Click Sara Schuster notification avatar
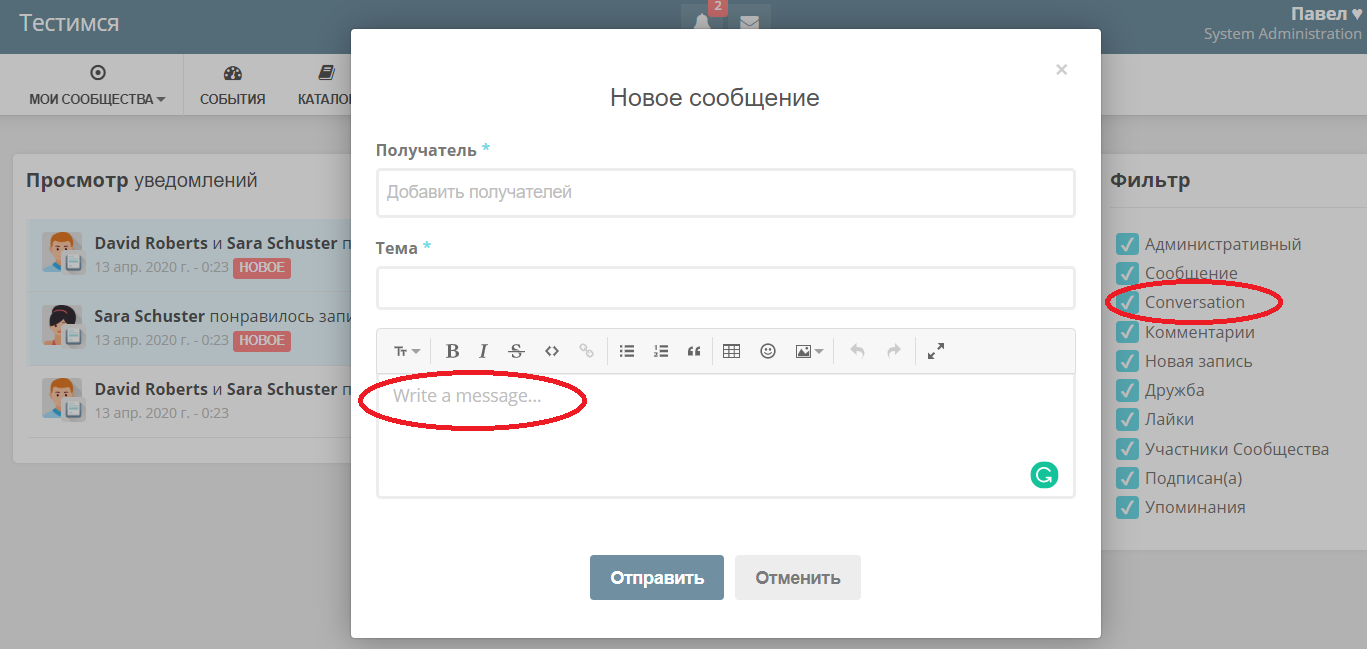The image size is (1367, 649). point(62,326)
